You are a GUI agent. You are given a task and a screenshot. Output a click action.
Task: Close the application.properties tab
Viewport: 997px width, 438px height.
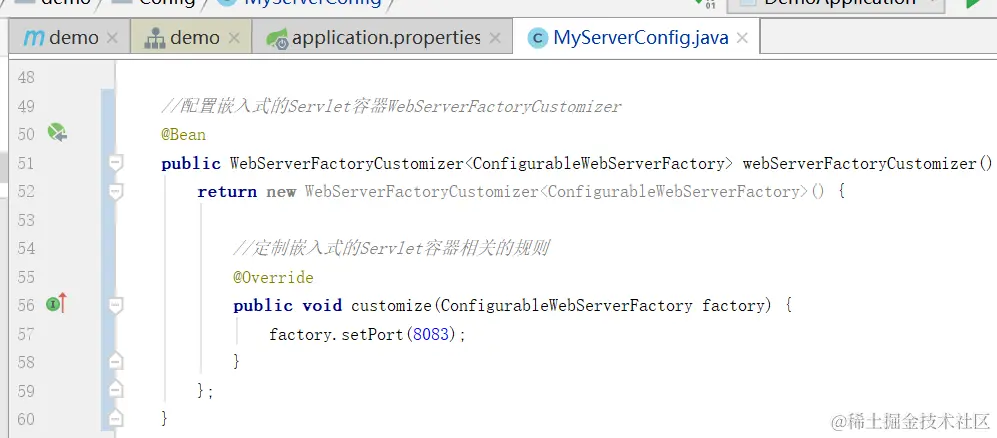495,38
